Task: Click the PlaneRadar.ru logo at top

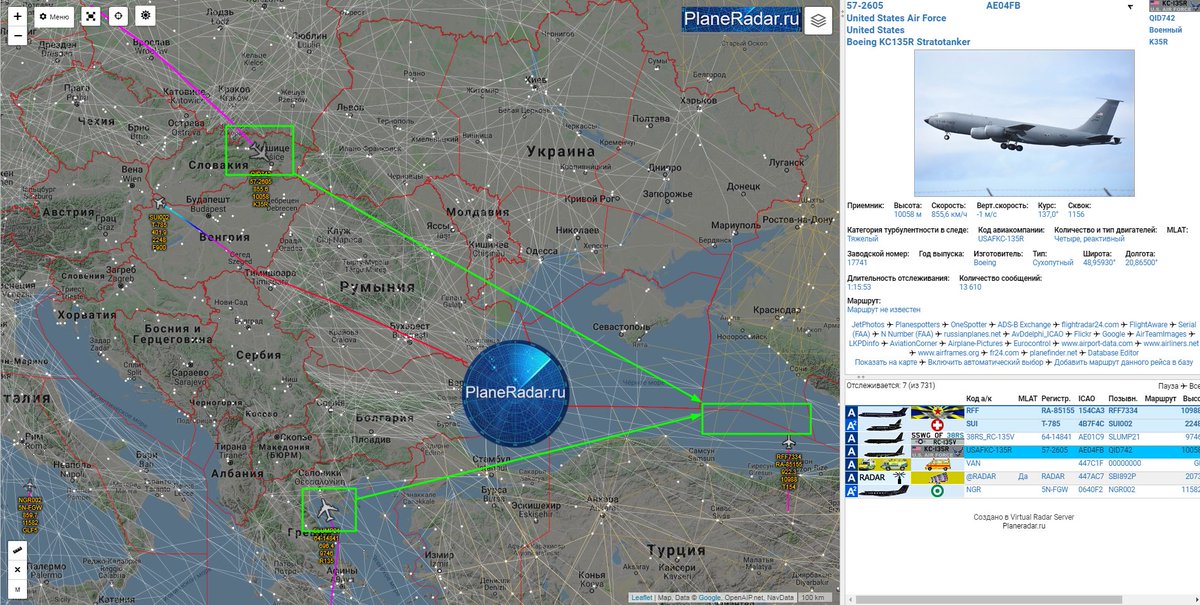Action: point(742,19)
